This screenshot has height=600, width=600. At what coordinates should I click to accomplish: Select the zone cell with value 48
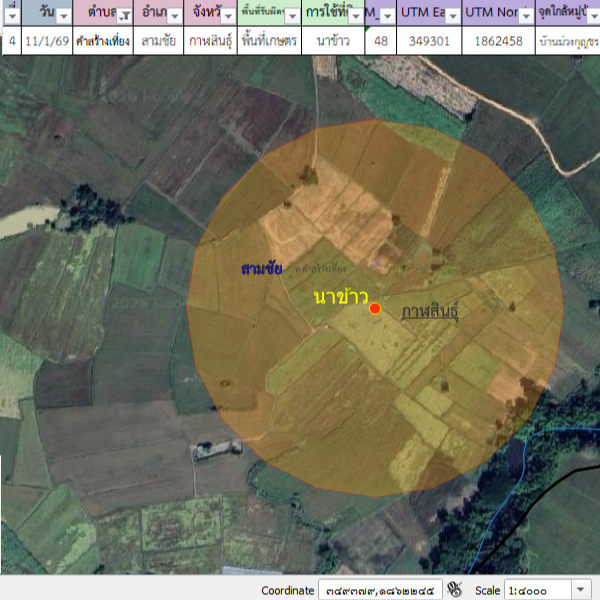coord(379,41)
